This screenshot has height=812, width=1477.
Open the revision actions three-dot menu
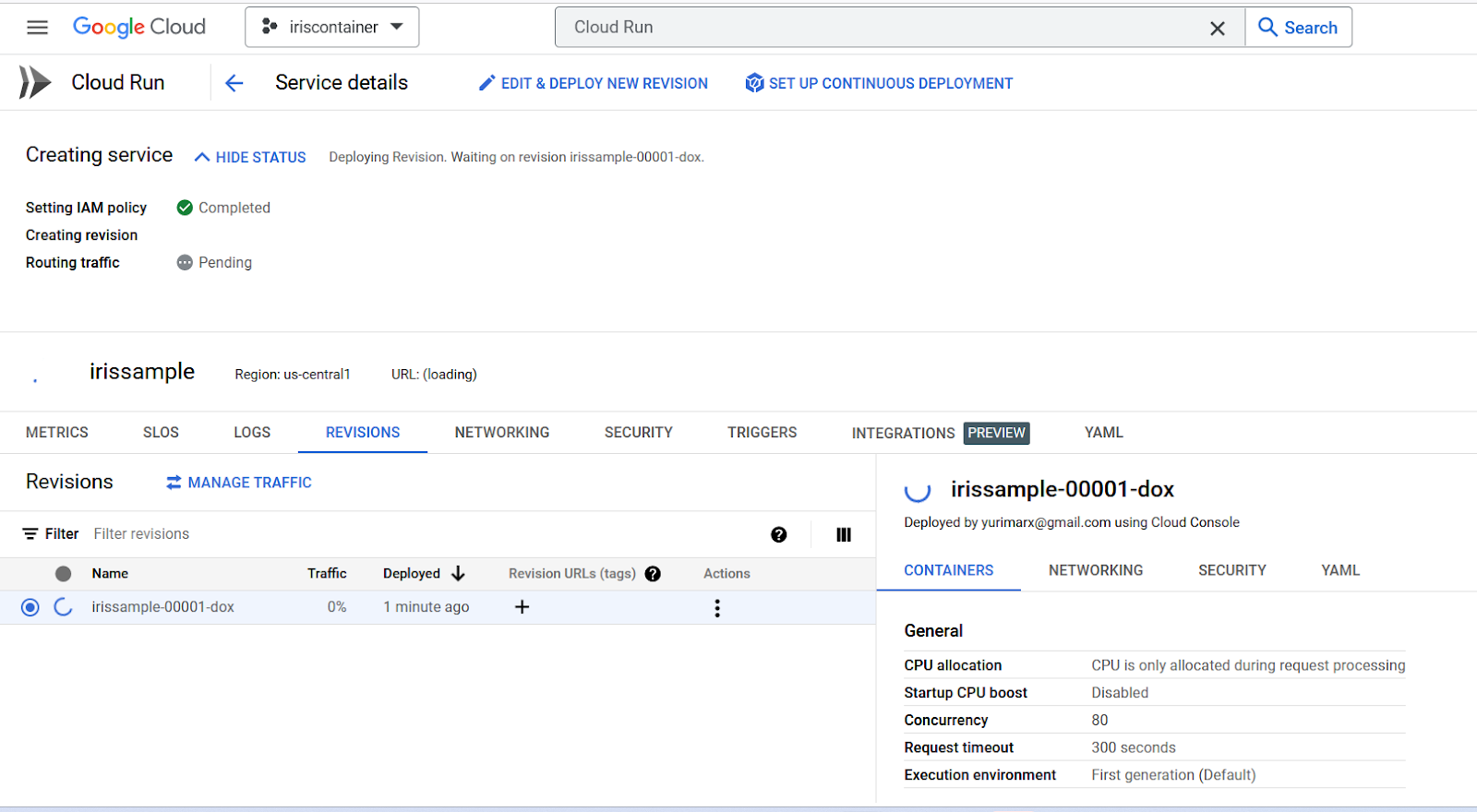click(x=717, y=608)
